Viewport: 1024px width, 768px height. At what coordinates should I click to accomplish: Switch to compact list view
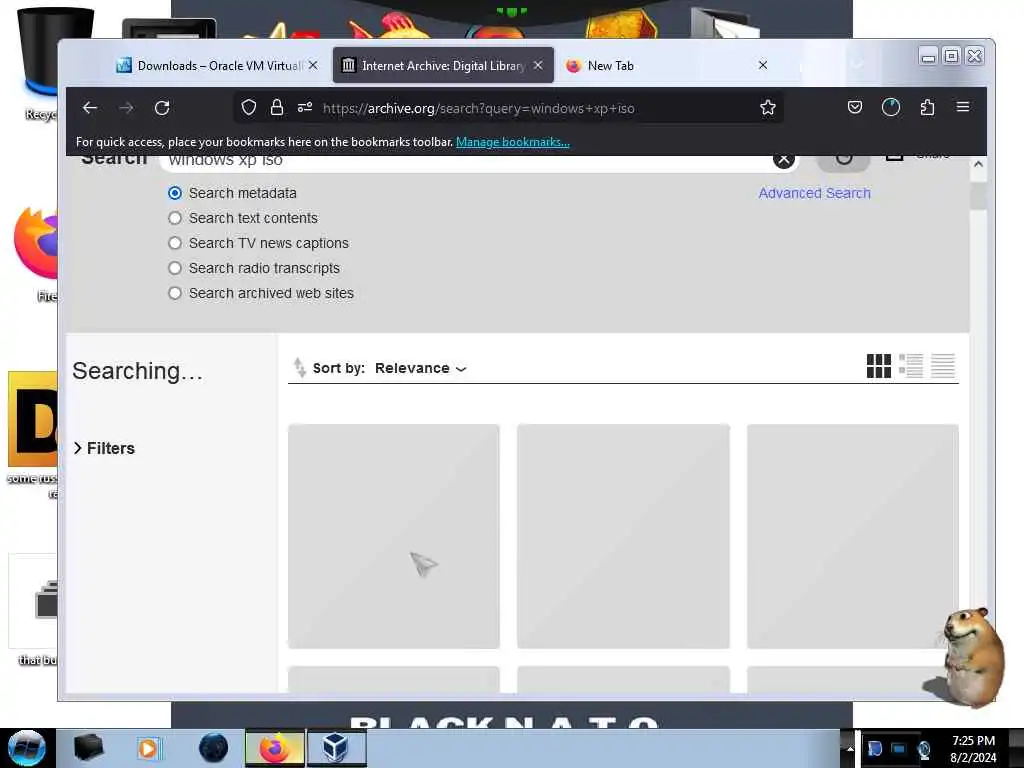point(943,366)
